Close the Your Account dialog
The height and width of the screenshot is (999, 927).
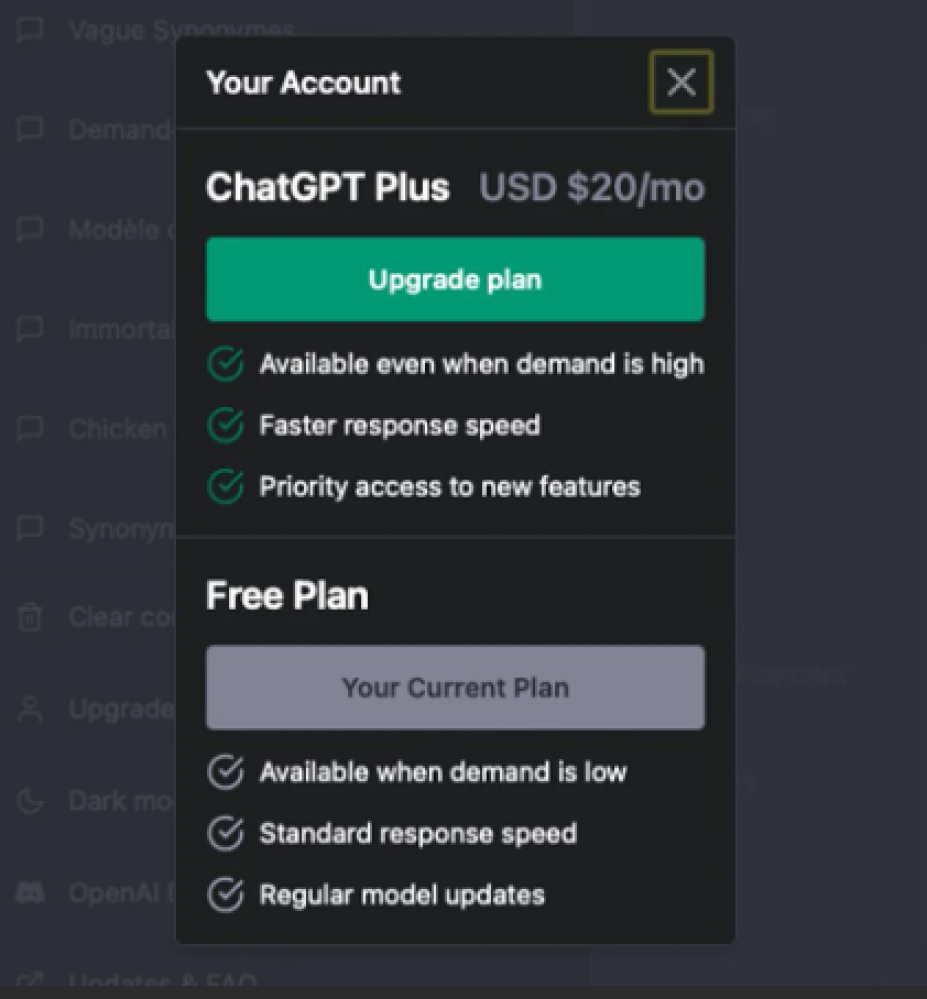[x=681, y=82]
